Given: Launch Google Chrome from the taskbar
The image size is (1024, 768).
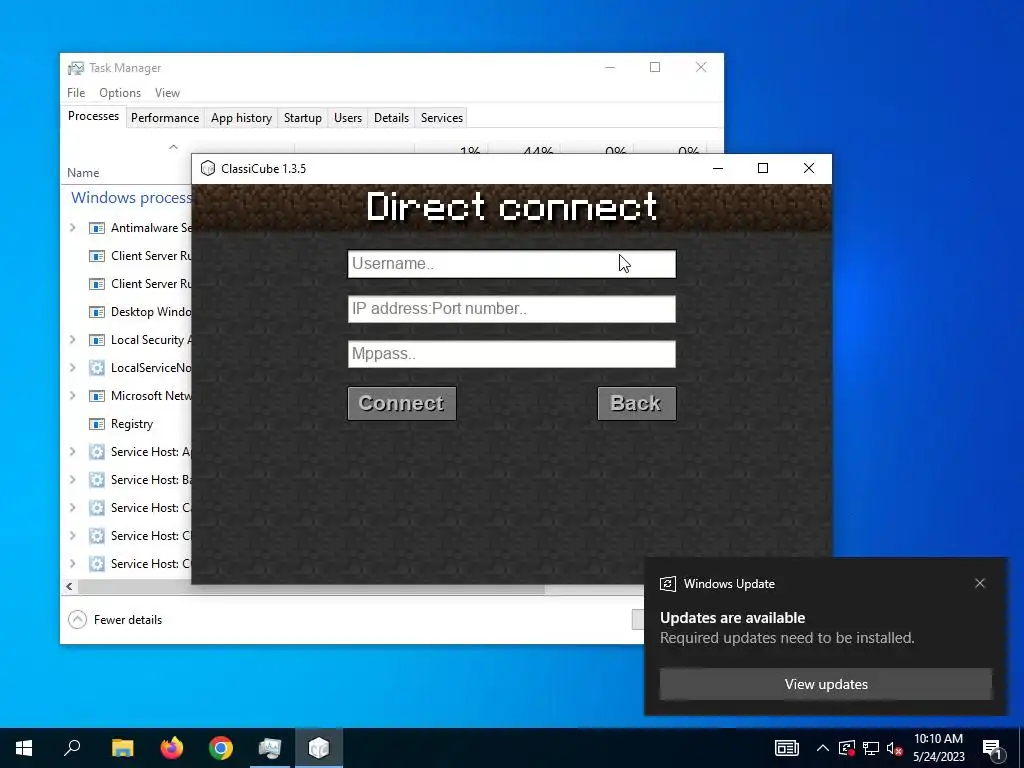Looking at the screenshot, I should (x=221, y=748).
